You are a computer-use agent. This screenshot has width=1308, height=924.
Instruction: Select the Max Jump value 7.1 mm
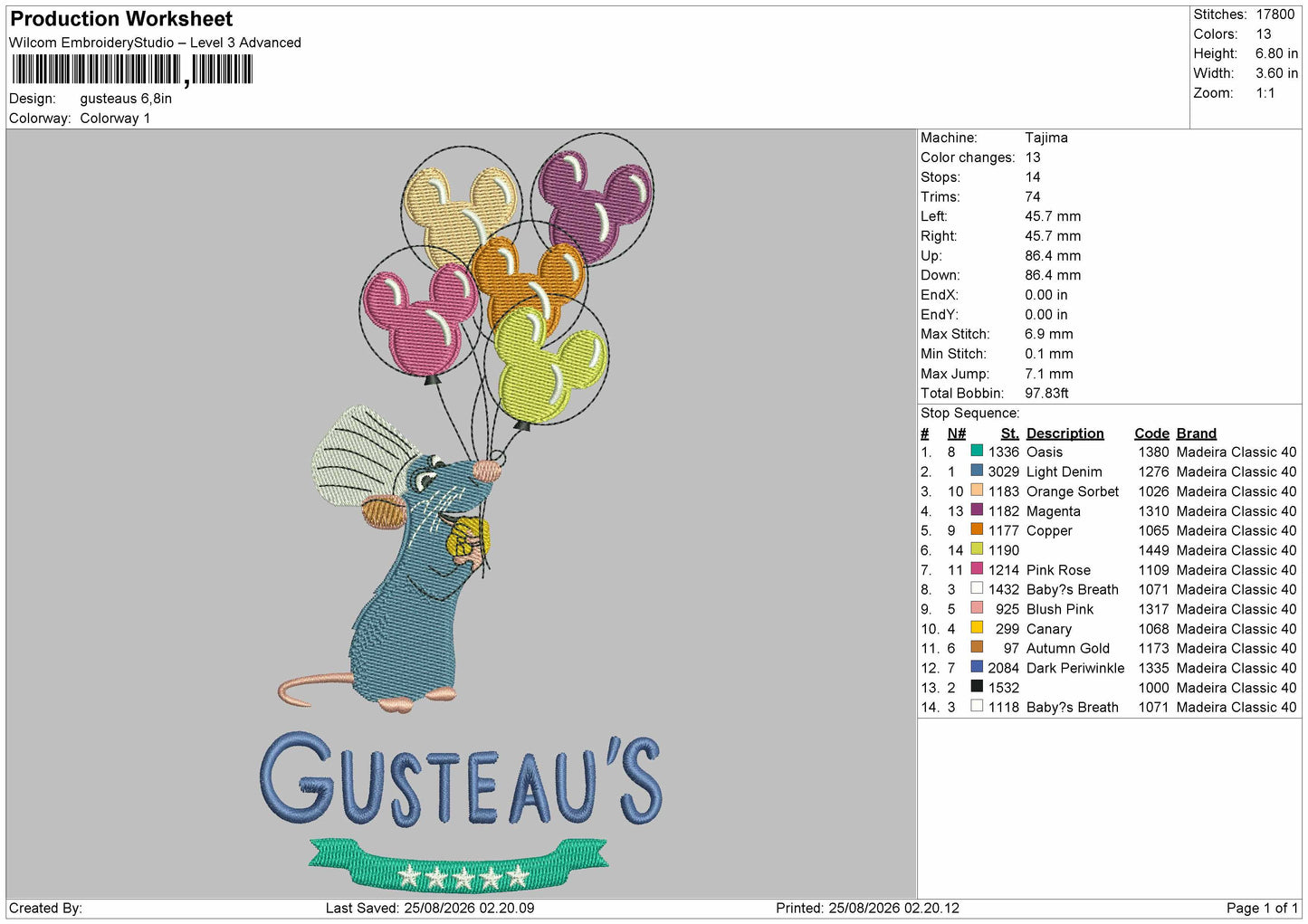click(x=1049, y=374)
